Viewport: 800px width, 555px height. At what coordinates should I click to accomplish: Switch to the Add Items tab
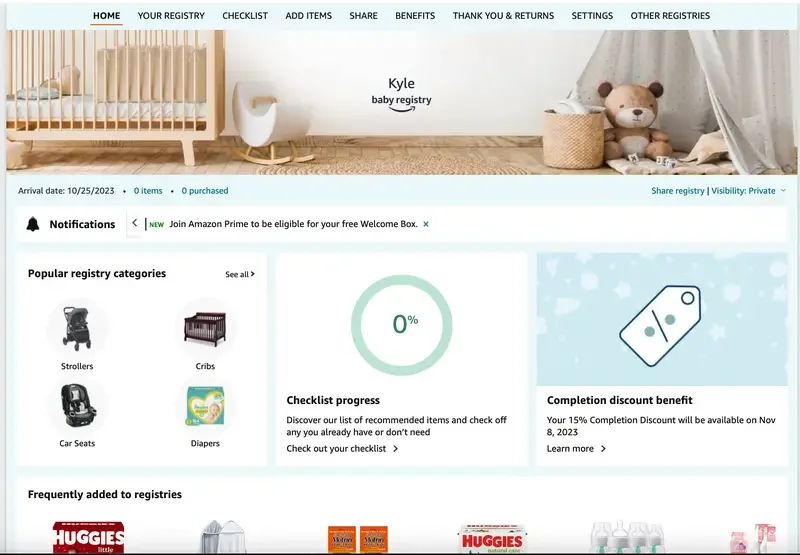309,16
